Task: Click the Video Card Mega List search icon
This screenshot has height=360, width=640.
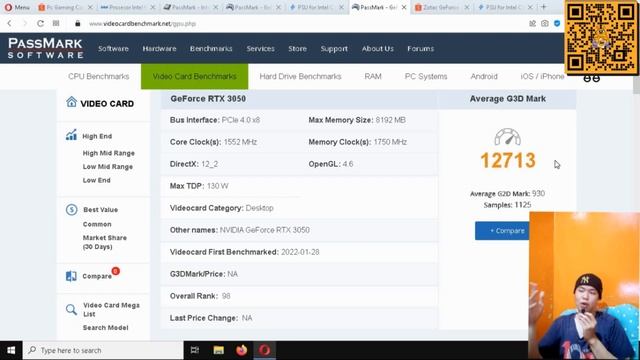Action: click(x=71, y=309)
